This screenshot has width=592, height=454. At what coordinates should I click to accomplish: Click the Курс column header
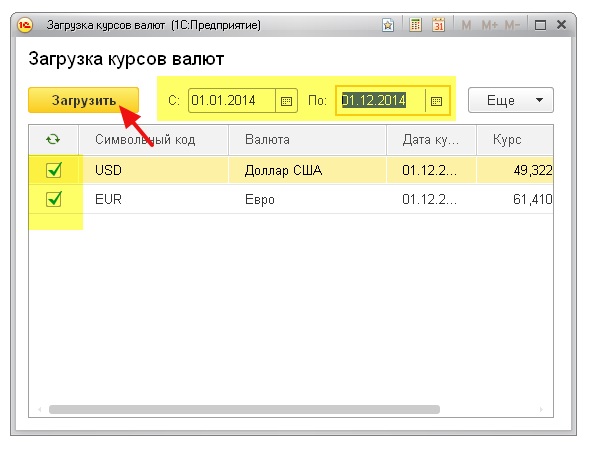click(515, 140)
